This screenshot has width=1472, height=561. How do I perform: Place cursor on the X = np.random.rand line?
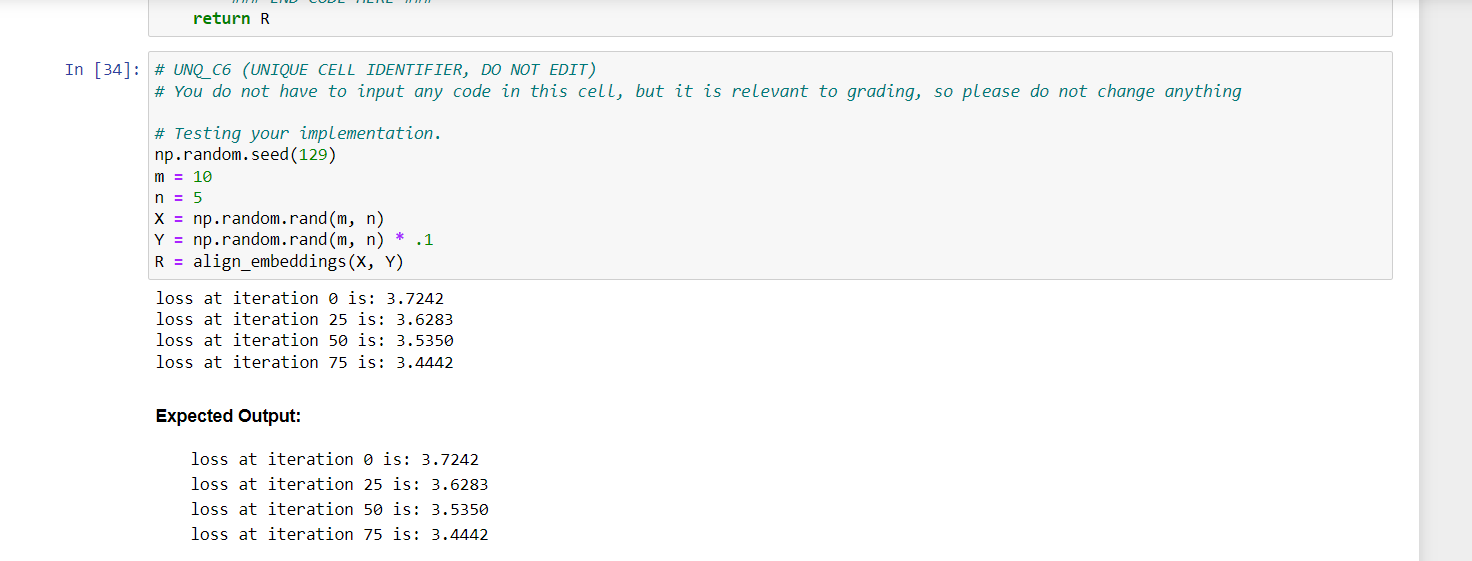[270, 219]
